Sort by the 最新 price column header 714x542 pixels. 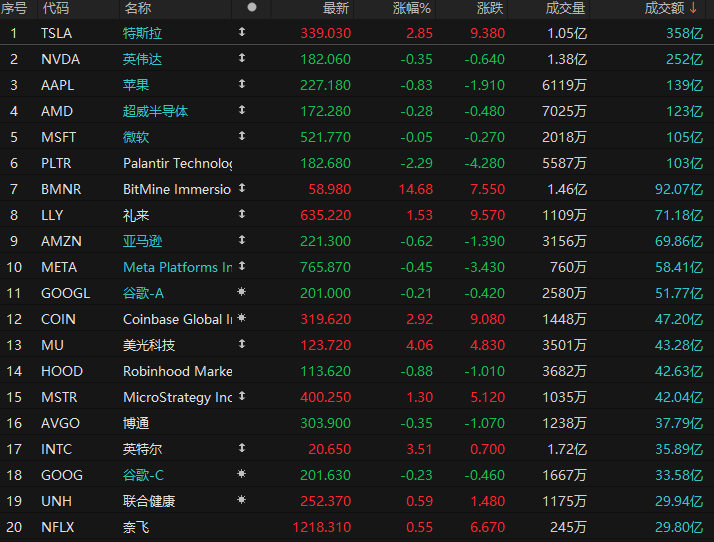click(x=336, y=8)
